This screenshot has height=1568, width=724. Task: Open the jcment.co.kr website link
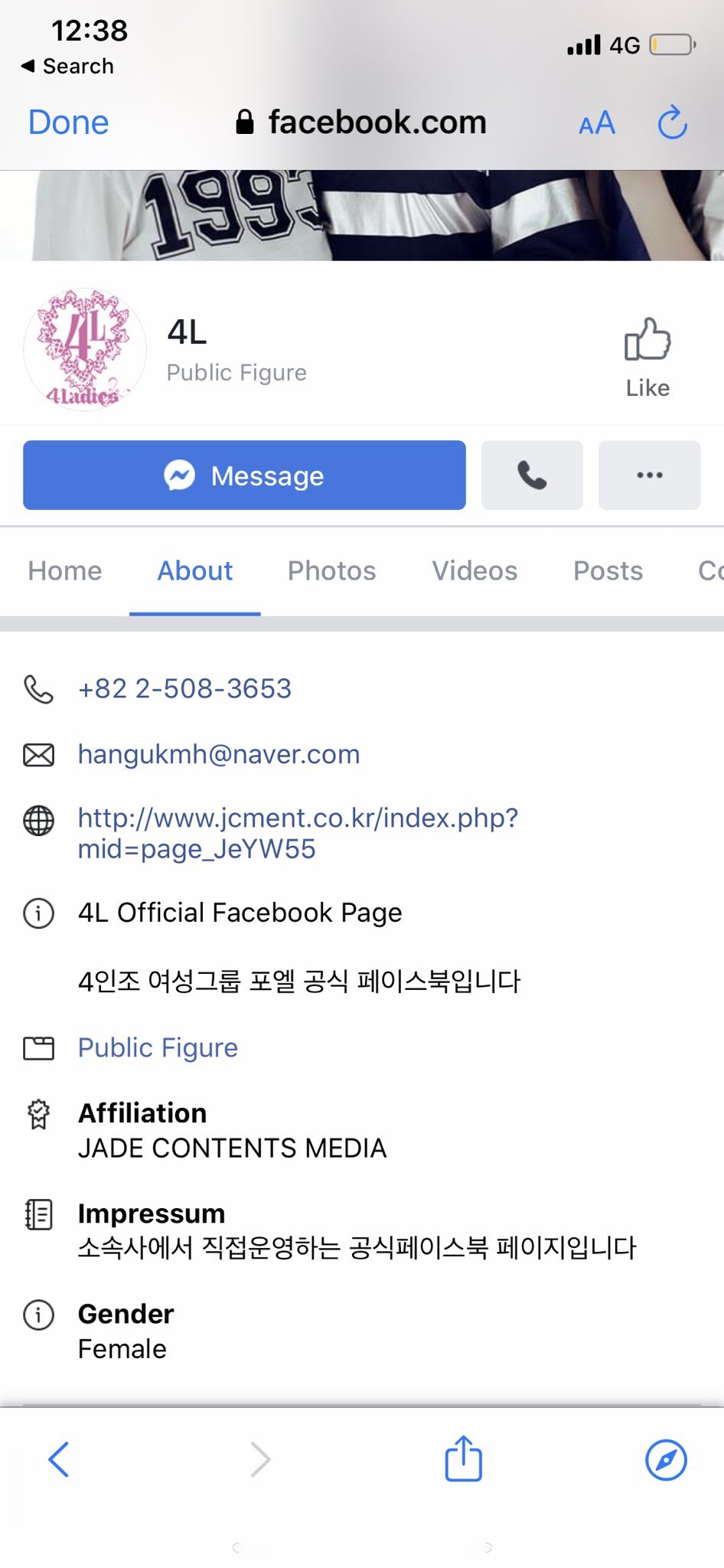click(298, 833)
